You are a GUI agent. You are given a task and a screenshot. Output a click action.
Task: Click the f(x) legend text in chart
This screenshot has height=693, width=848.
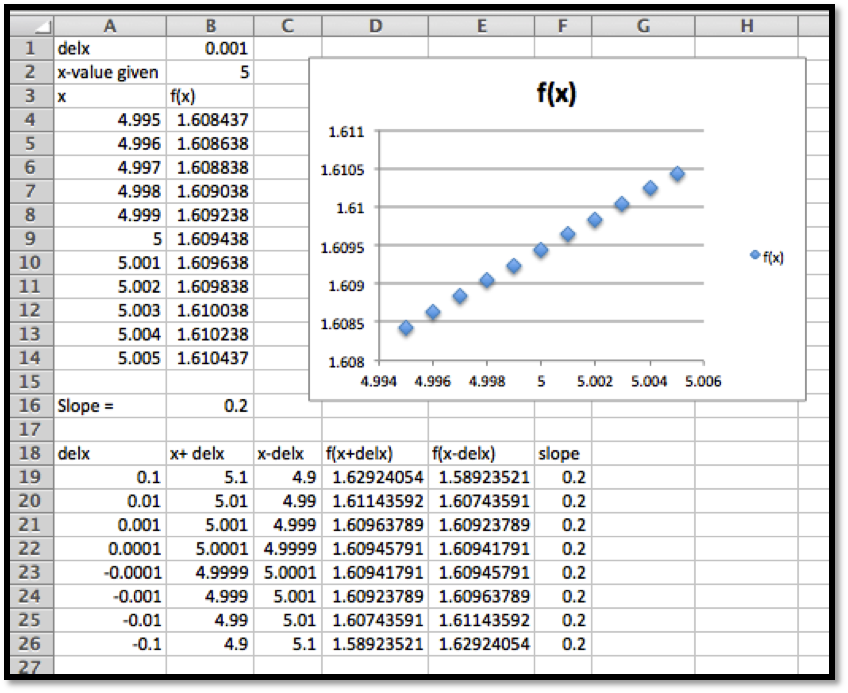[773, 257]
